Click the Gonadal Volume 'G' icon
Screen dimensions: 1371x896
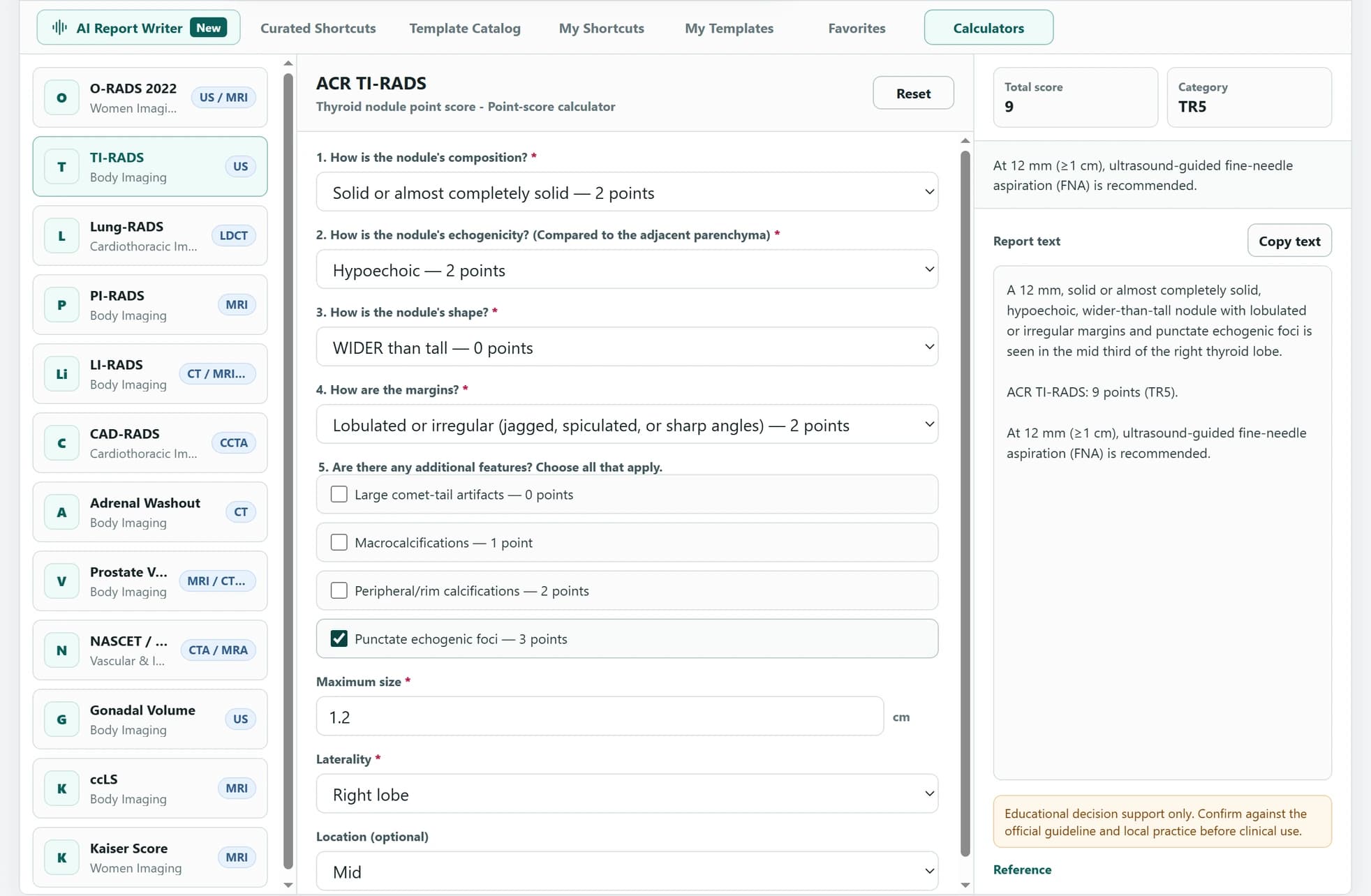[x=61, y=719]
